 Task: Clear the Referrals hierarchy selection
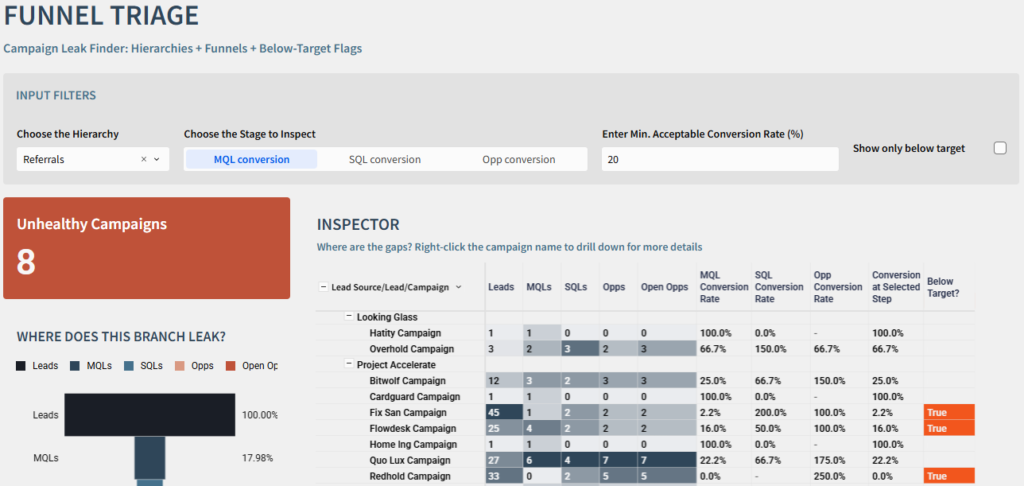pos(143,159)
